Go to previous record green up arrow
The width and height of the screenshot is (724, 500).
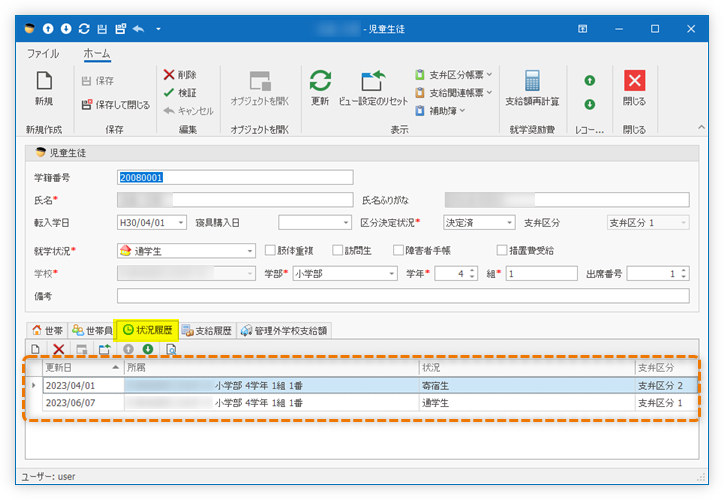click(590, 81)
